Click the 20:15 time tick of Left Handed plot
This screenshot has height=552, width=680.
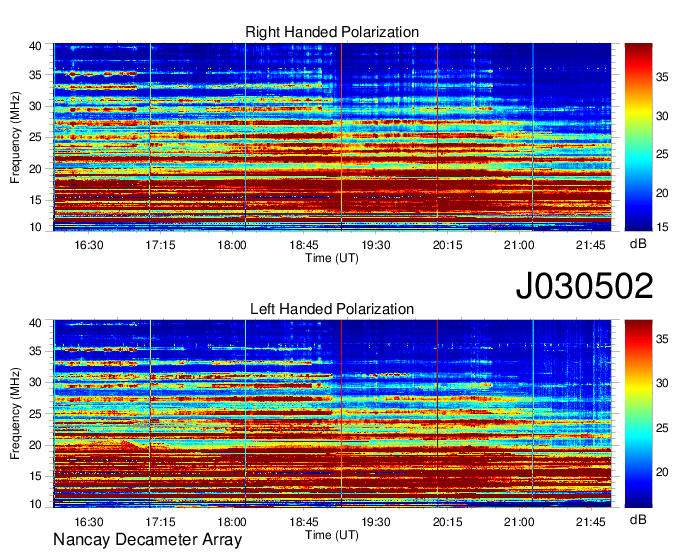pos(448,522)
